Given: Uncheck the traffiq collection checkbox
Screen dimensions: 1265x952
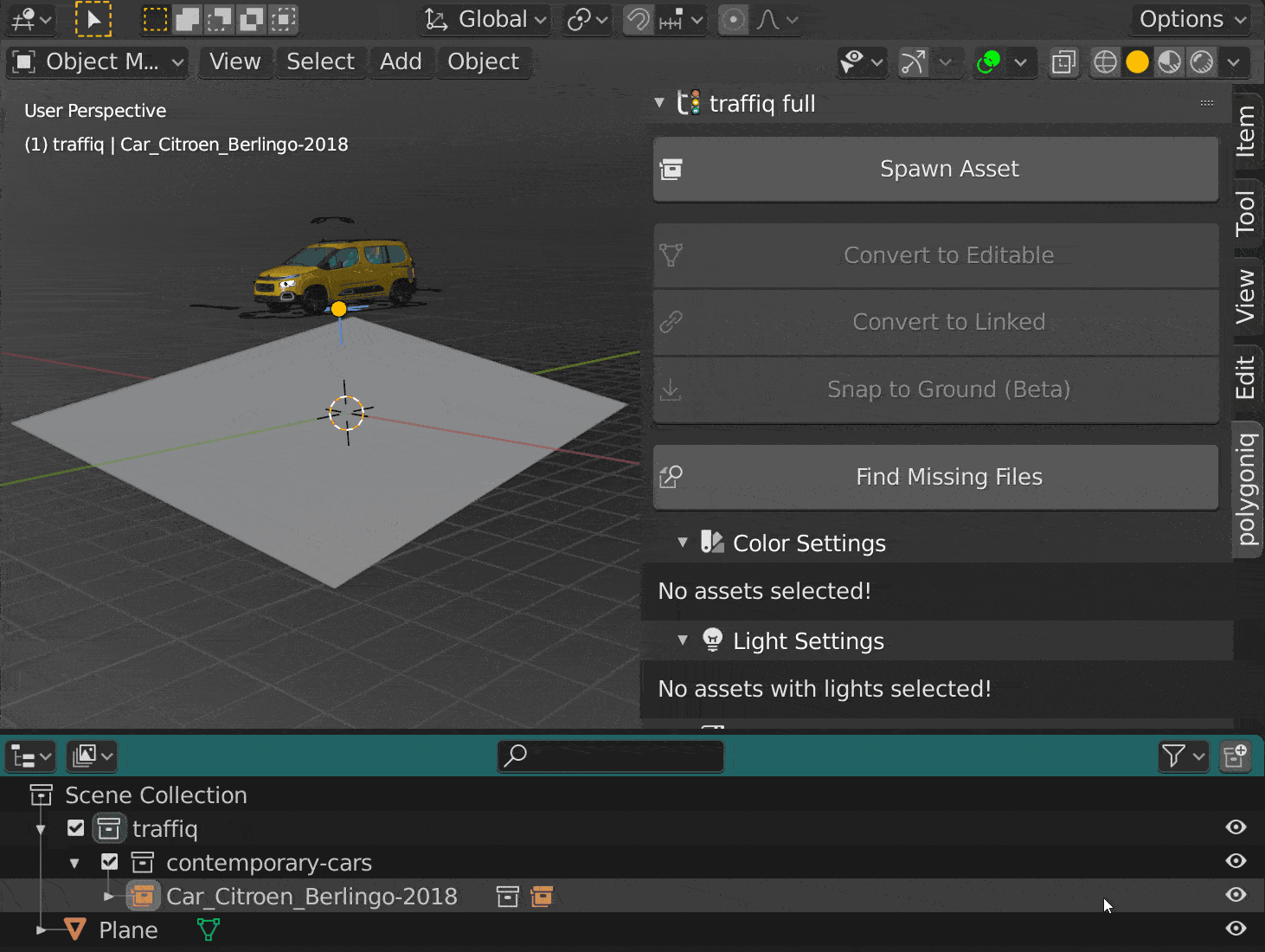Looking at the screenshot, I should tap(76, 828).
